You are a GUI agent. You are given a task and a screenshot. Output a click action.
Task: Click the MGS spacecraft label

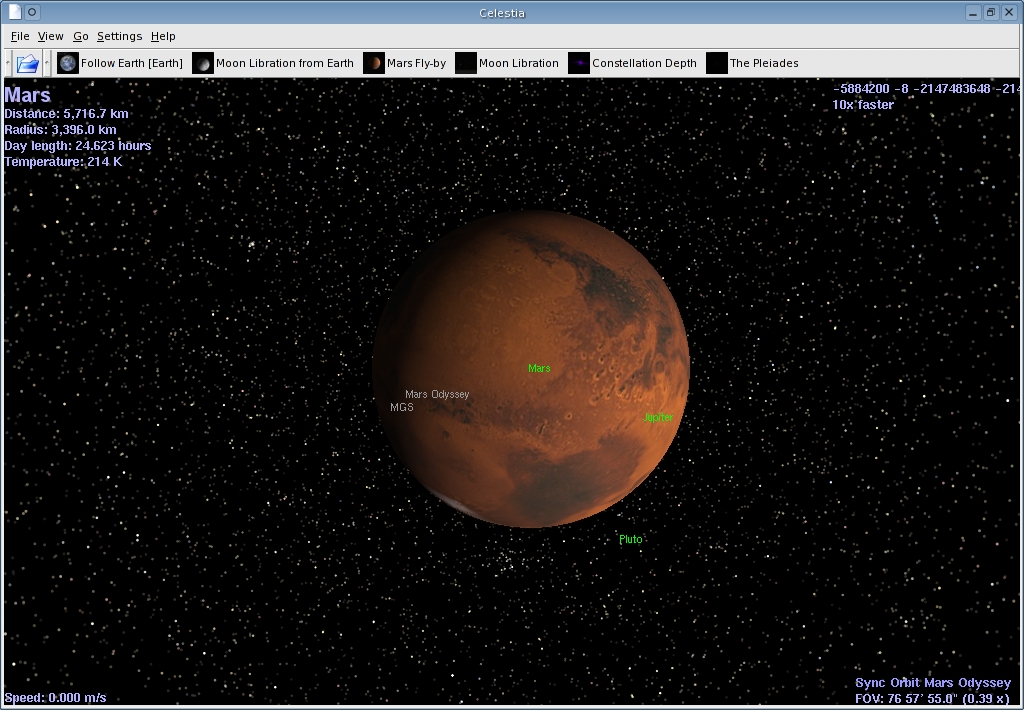401,408
